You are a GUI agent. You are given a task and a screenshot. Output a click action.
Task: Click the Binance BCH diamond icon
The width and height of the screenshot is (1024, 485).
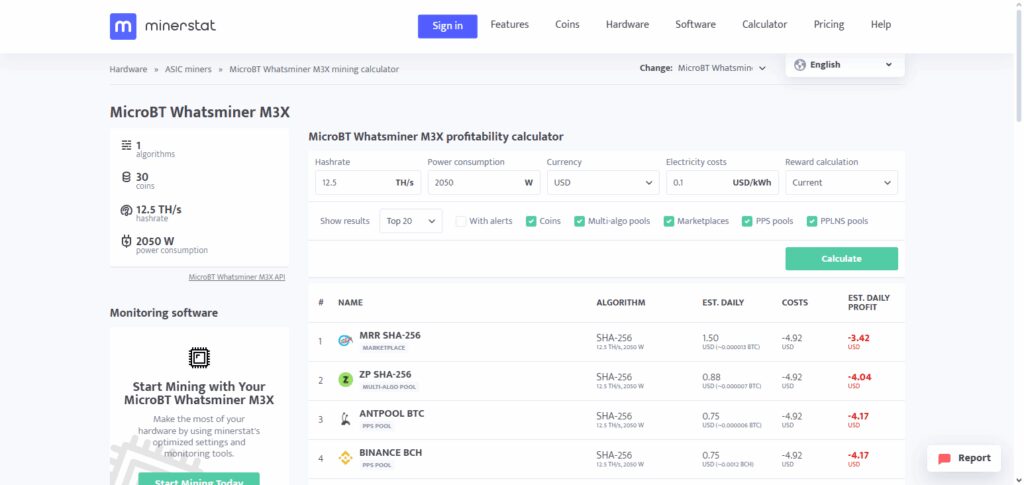(345, 458)
